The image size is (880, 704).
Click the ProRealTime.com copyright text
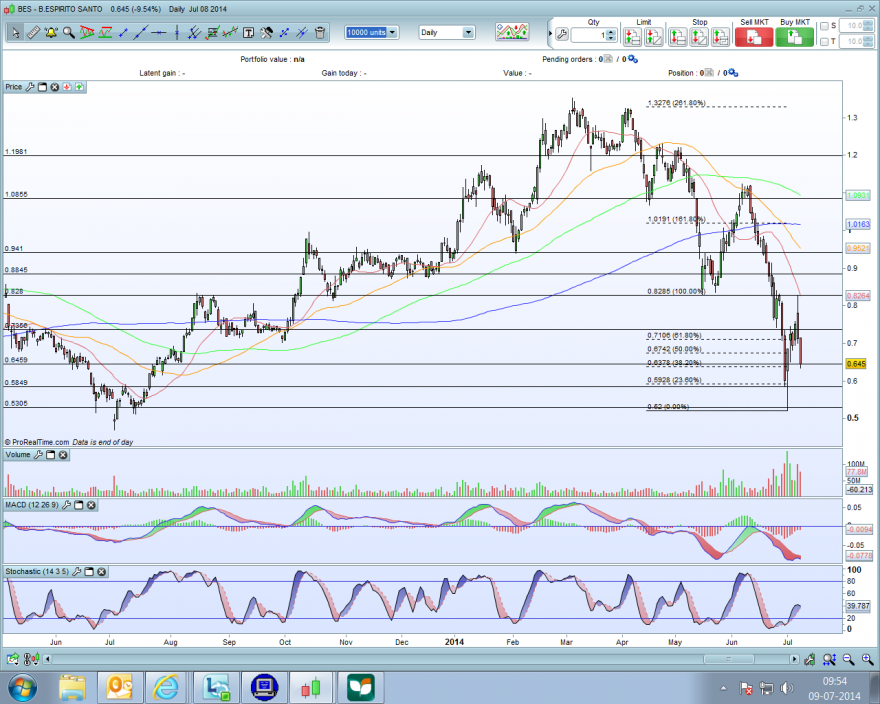coord(36,442)
